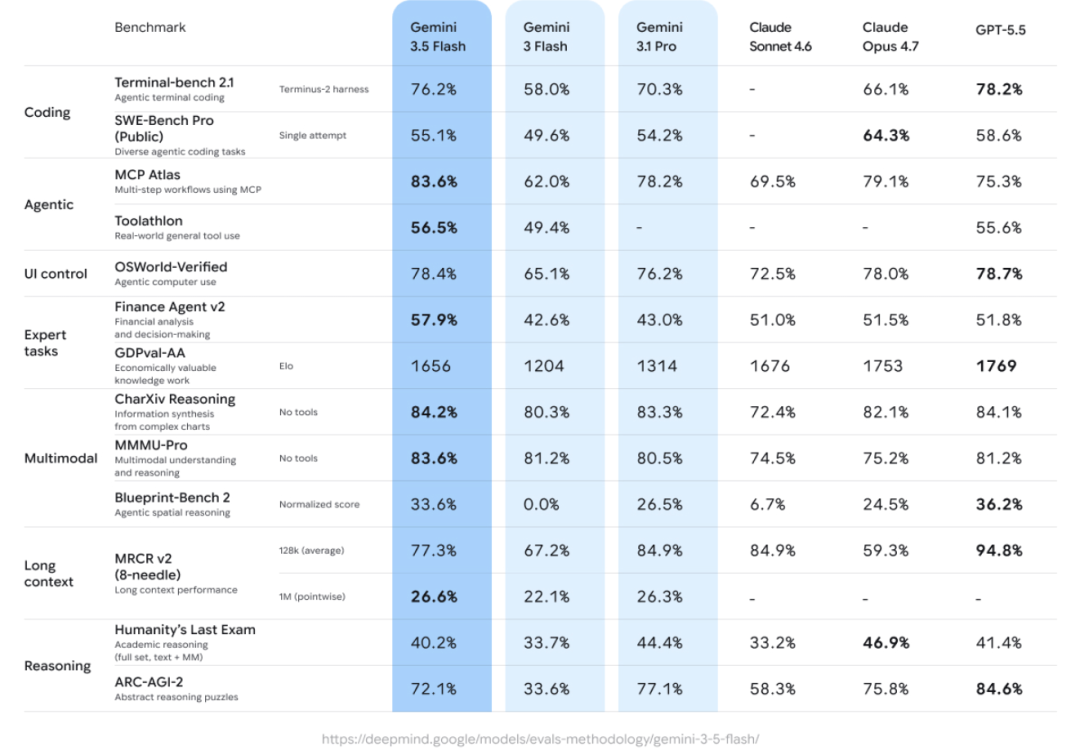Select Blueprint-Bench 2 benchmark label

click(172, 497)
